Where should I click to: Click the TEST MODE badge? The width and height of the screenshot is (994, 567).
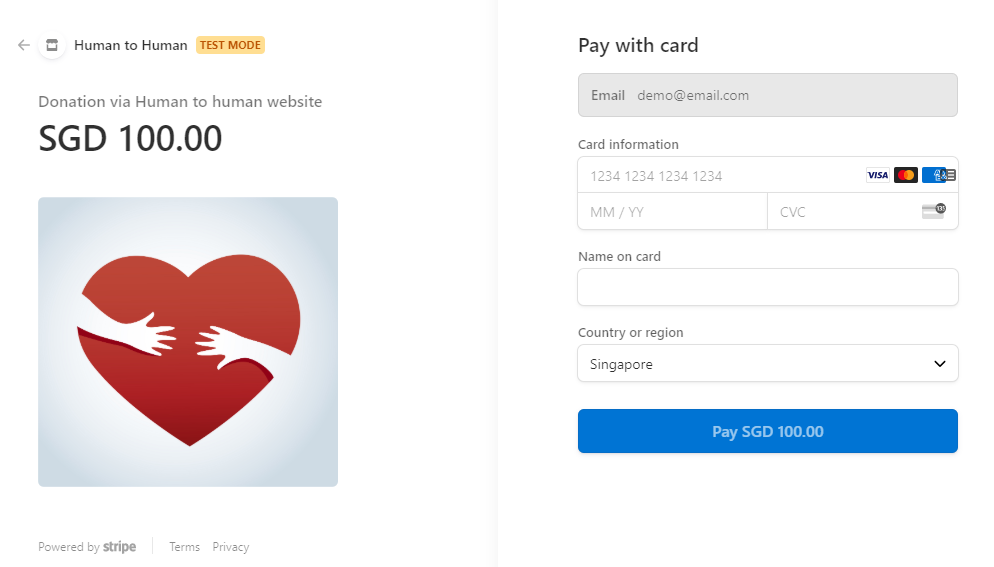[x=230, y=45]
